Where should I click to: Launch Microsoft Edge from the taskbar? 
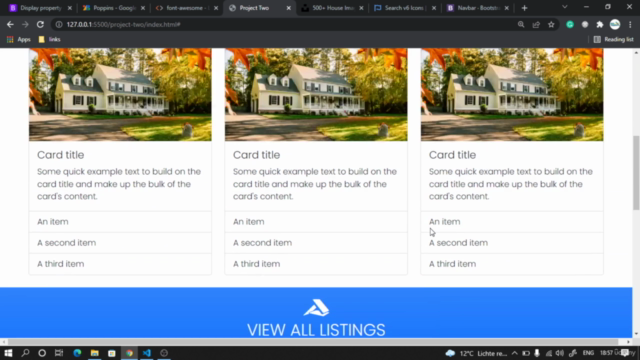pyautogui.click(x=77, y=353)
